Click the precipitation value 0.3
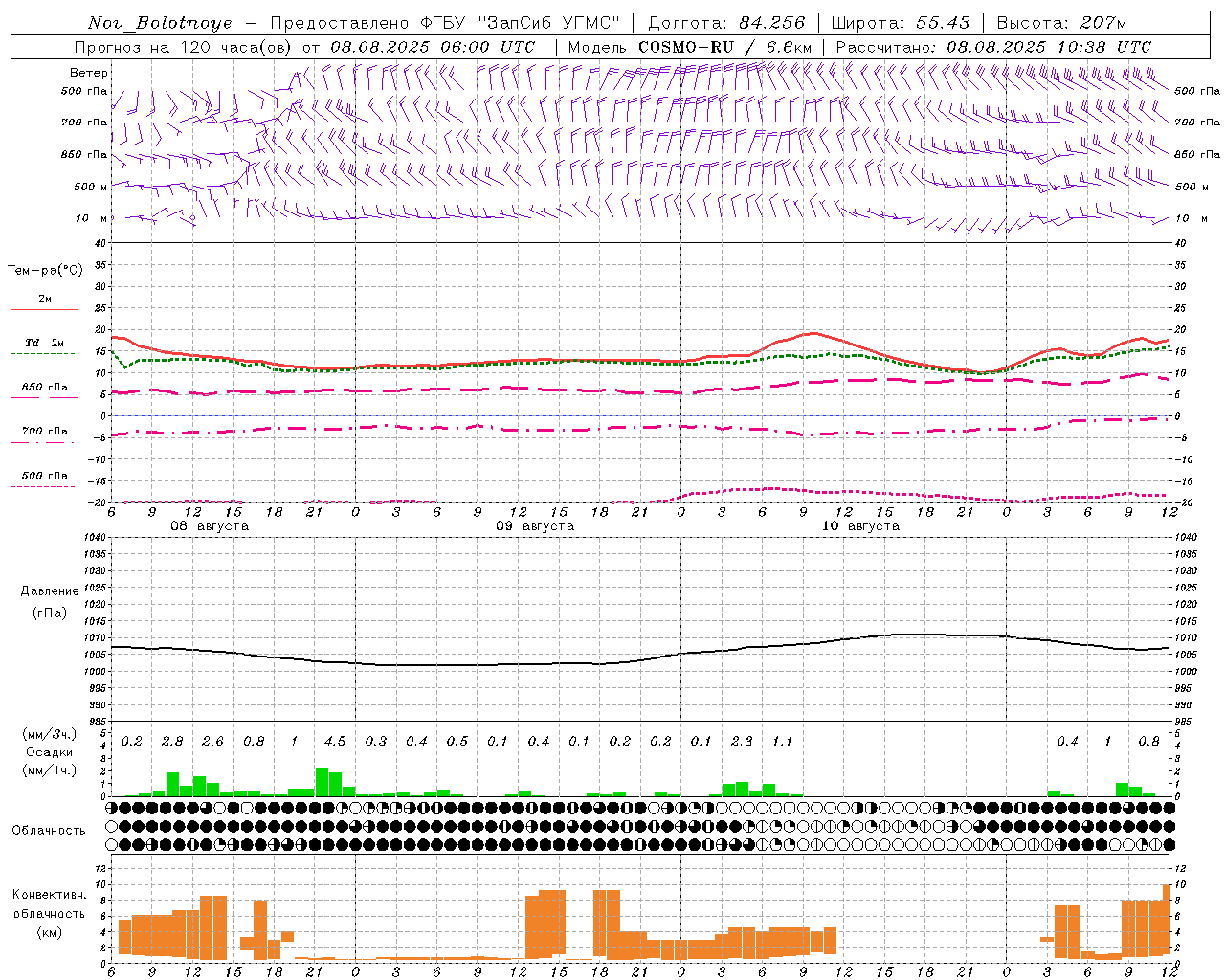The width and height of the screenshot is (1225, 980). coord(375,741)
